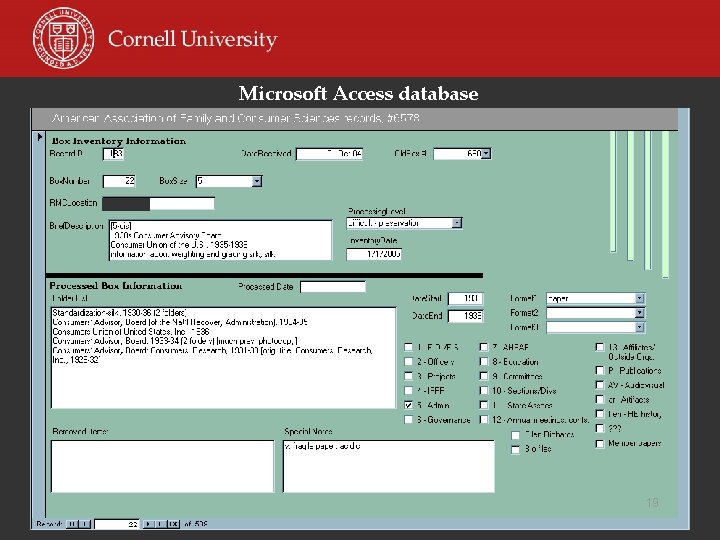Image resolution: width=720 pixels, height=540 pixels.
Task: Click inside the Folder List text area
Action: click(x=224, y=358)
